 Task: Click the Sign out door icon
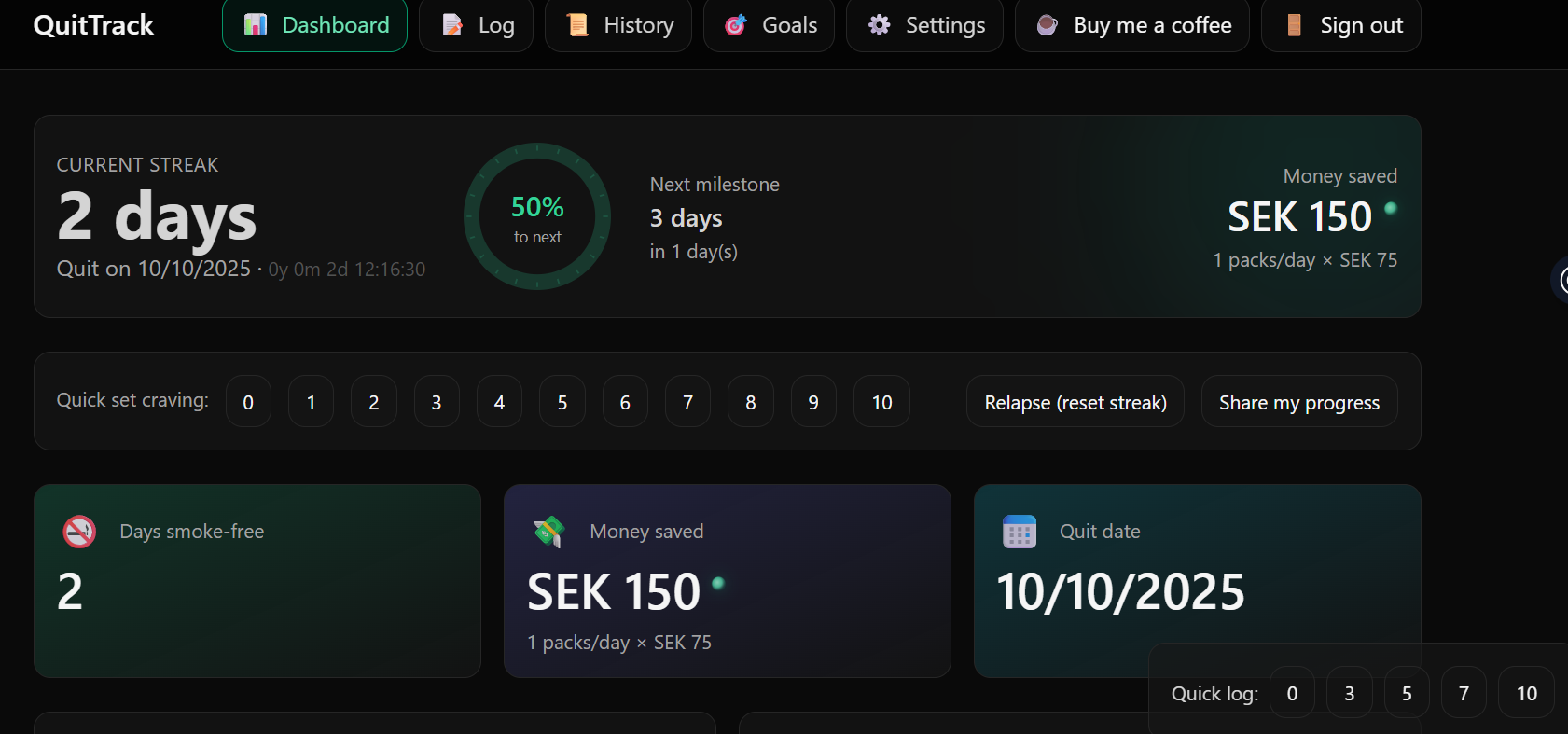tap(1294, 25)
